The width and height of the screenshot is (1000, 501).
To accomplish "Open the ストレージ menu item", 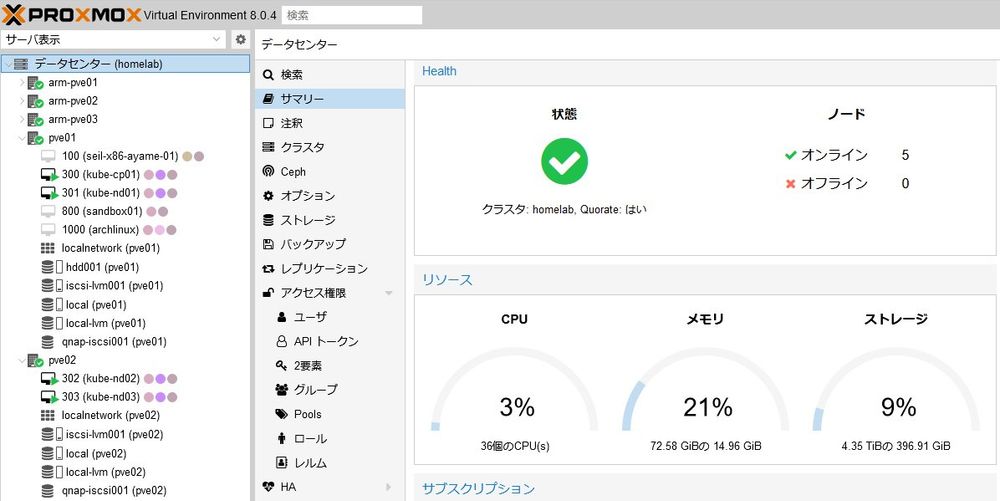I will (330, 220).
